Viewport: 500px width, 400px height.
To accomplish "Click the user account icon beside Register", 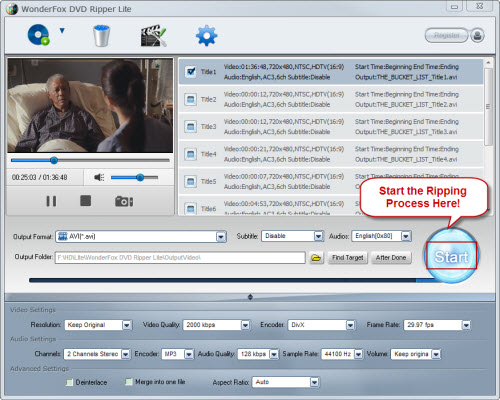I will 477,35.
